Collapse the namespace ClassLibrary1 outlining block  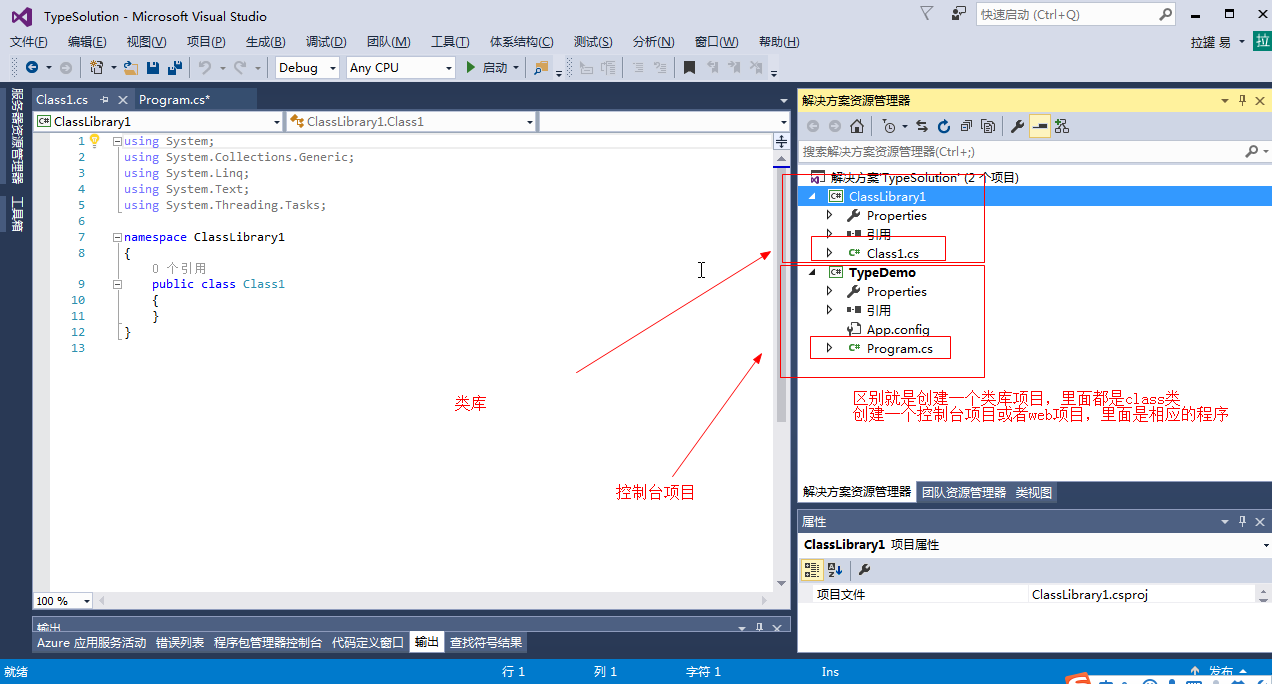[x=117, y=237]
